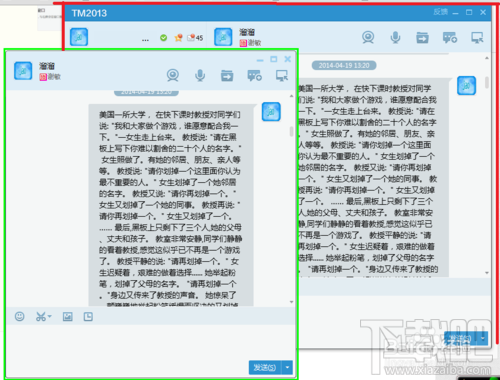Start voice call in front chat window
This screenshot has width=500, height=380.
[200, 75]
